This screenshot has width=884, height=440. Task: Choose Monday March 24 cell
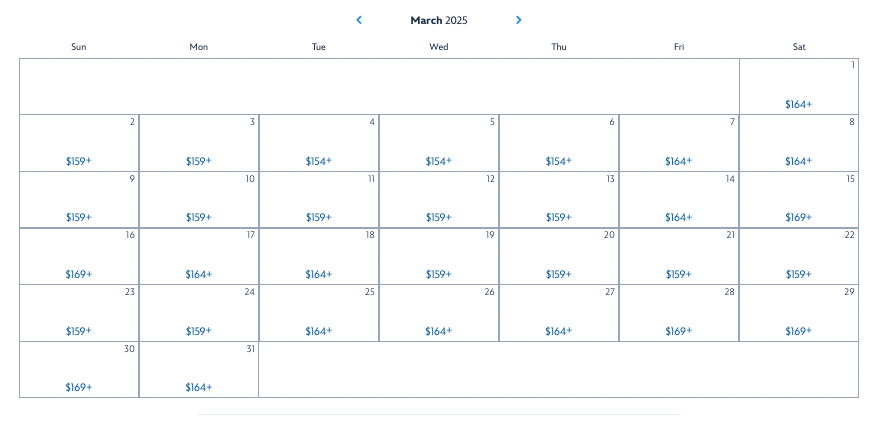click(x=199, y=313)
